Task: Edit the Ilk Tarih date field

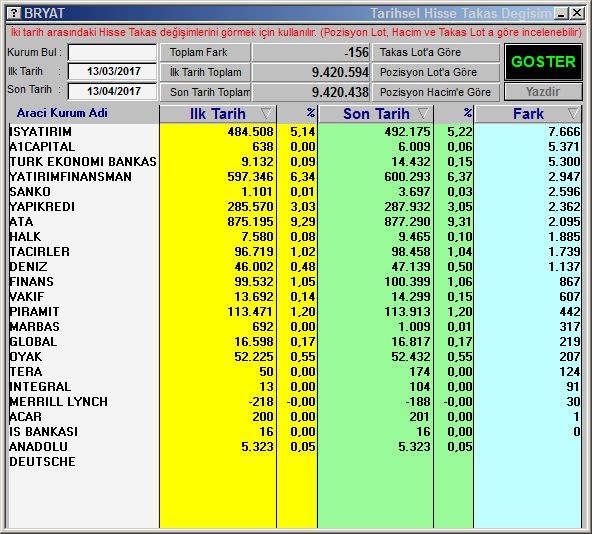Action: click(113, 71)
